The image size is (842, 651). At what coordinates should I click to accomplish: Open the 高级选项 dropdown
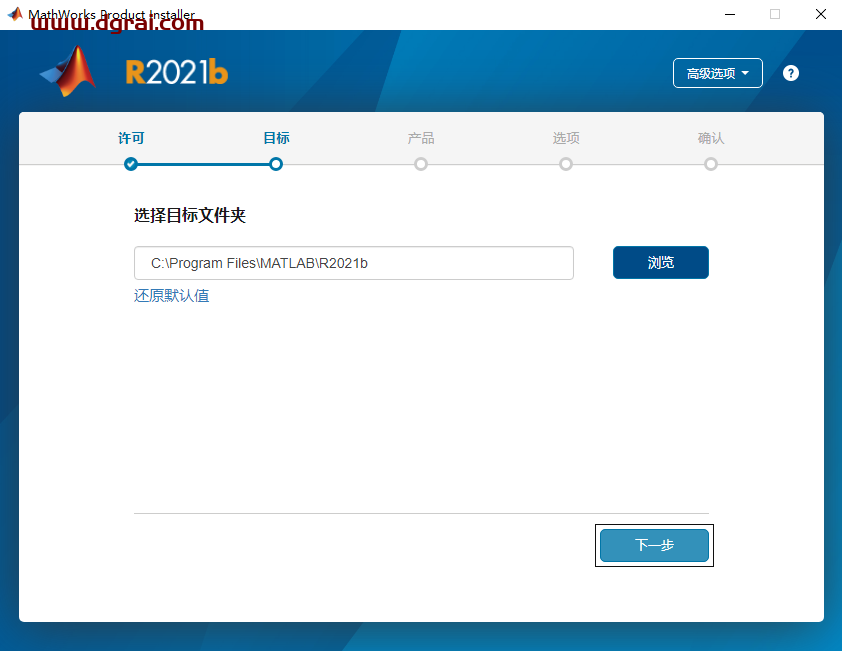click(717, 73)
